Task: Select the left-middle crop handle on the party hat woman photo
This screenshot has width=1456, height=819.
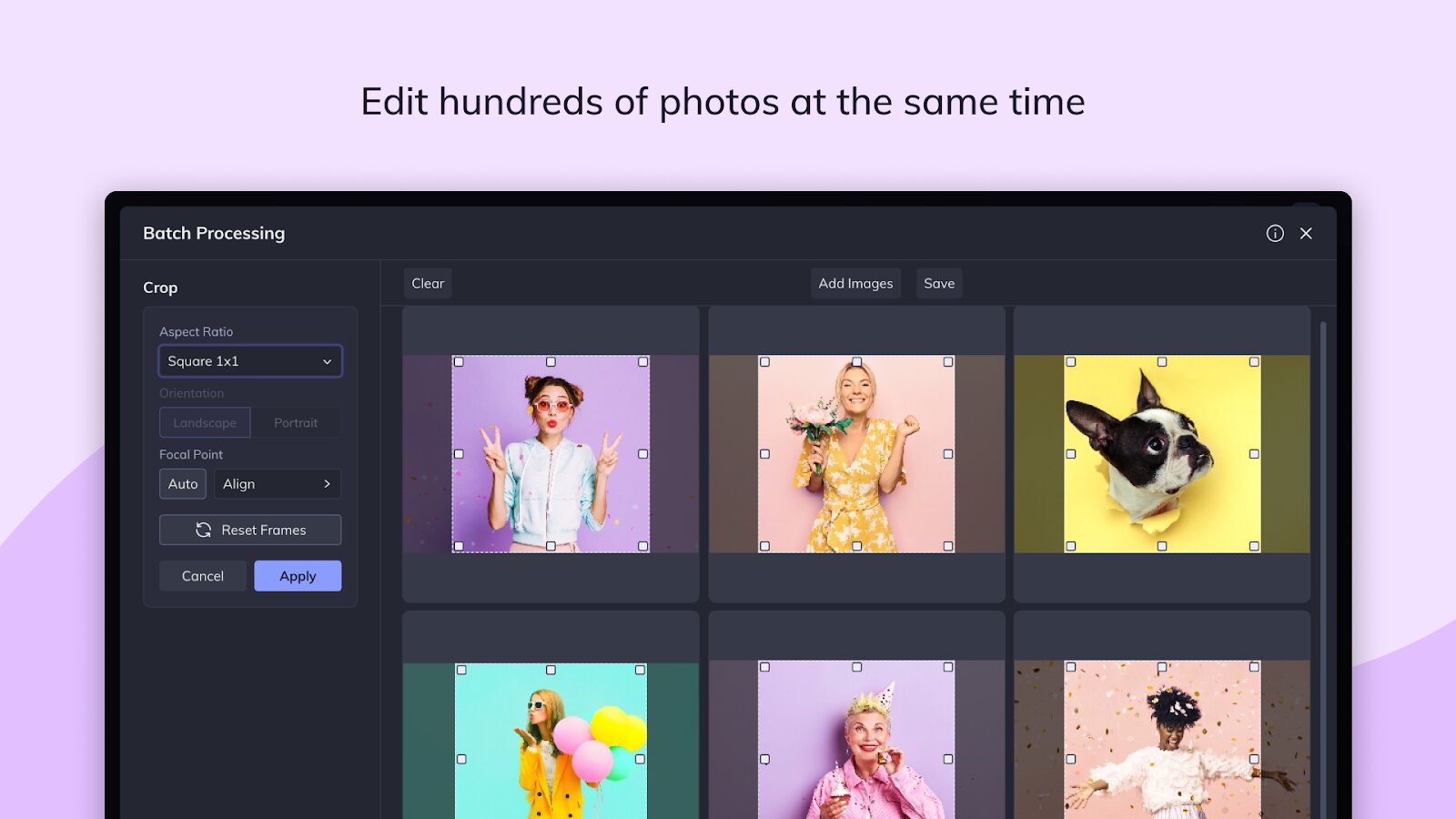Action: coord(765,759)
